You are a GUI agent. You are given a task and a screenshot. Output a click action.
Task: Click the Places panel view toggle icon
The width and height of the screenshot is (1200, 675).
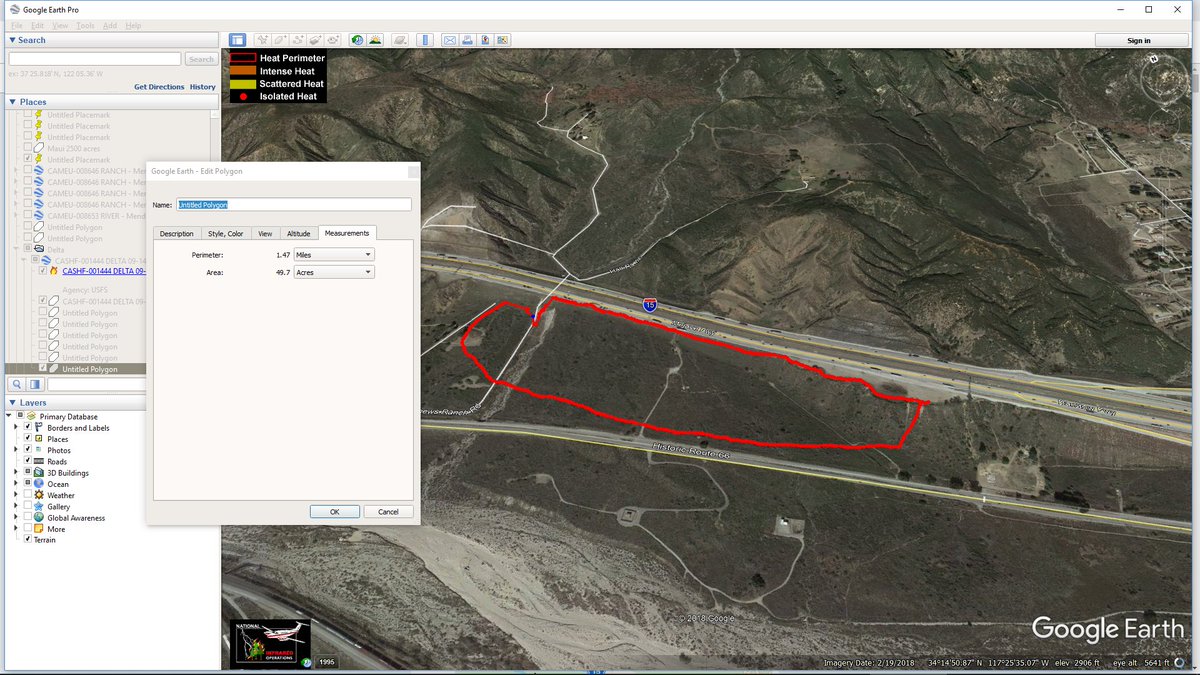35,384
